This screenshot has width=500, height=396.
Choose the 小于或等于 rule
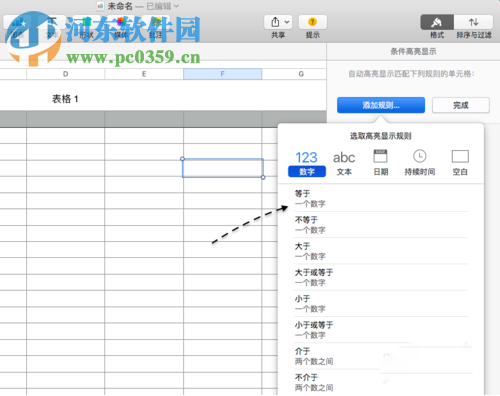381,330
